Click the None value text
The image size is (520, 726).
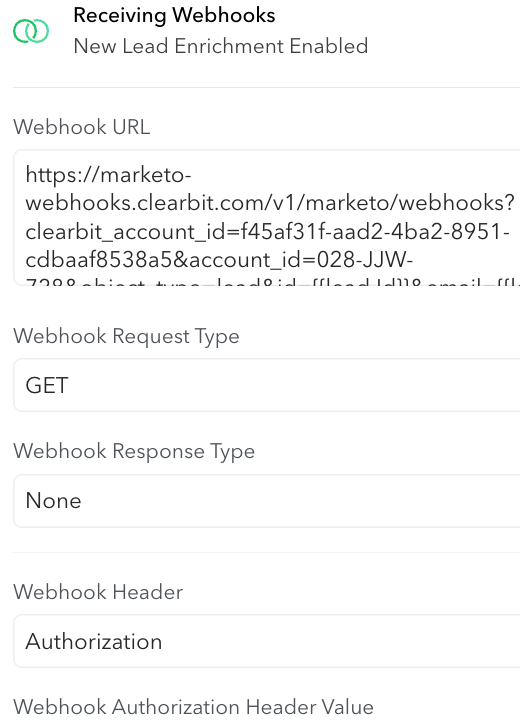click(x=53, y=501)
